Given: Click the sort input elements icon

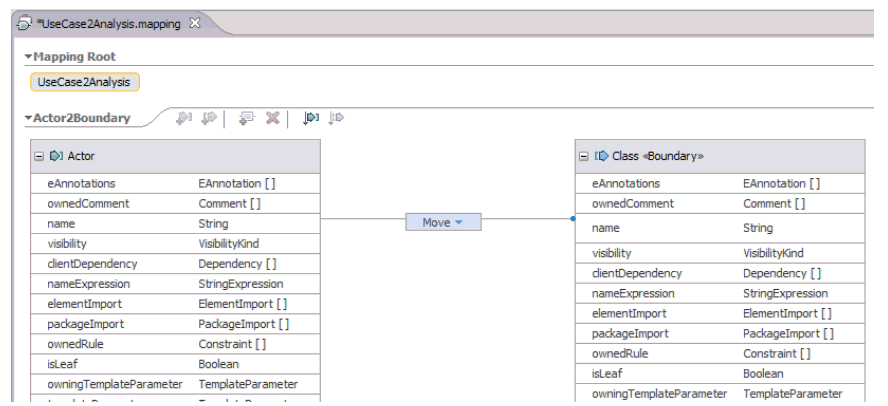Looking at the screenshot, I should pyautogui.click(x=311, y=118).
